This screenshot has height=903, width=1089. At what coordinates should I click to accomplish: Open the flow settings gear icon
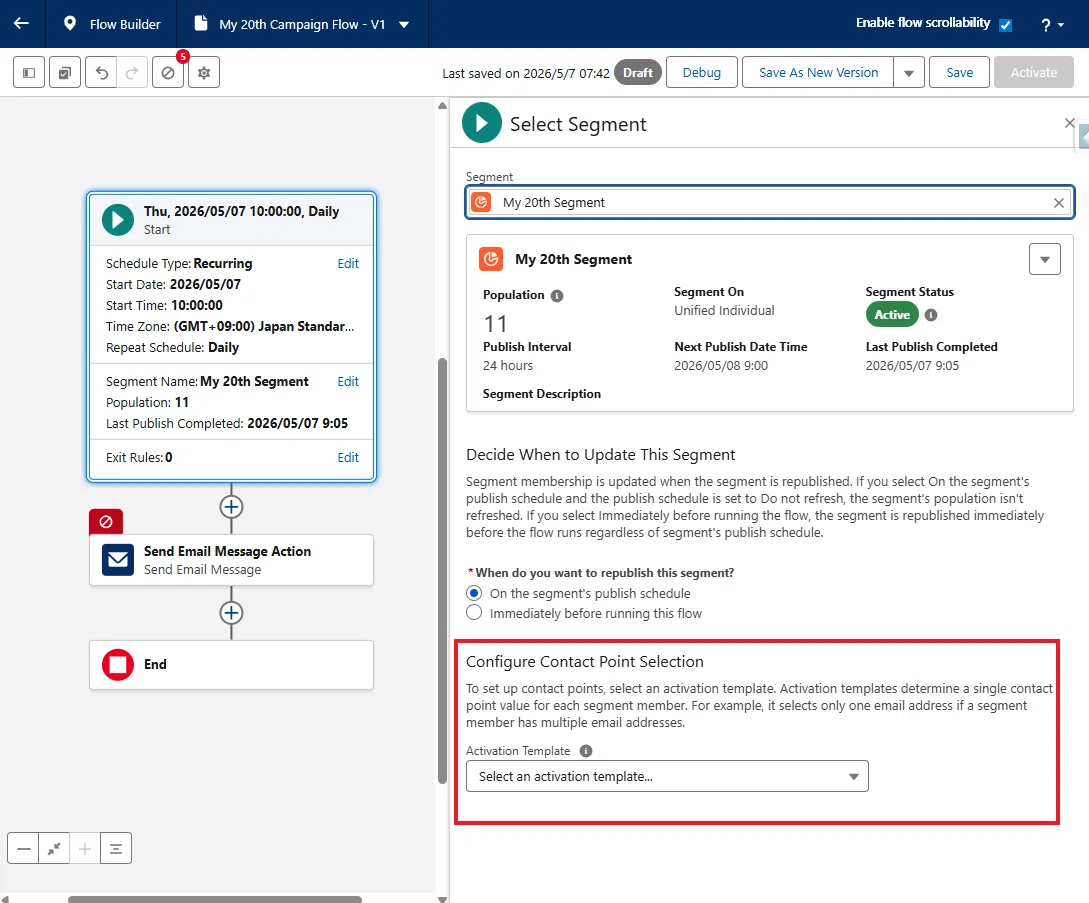pyautogui.click(x=204, y=72)
